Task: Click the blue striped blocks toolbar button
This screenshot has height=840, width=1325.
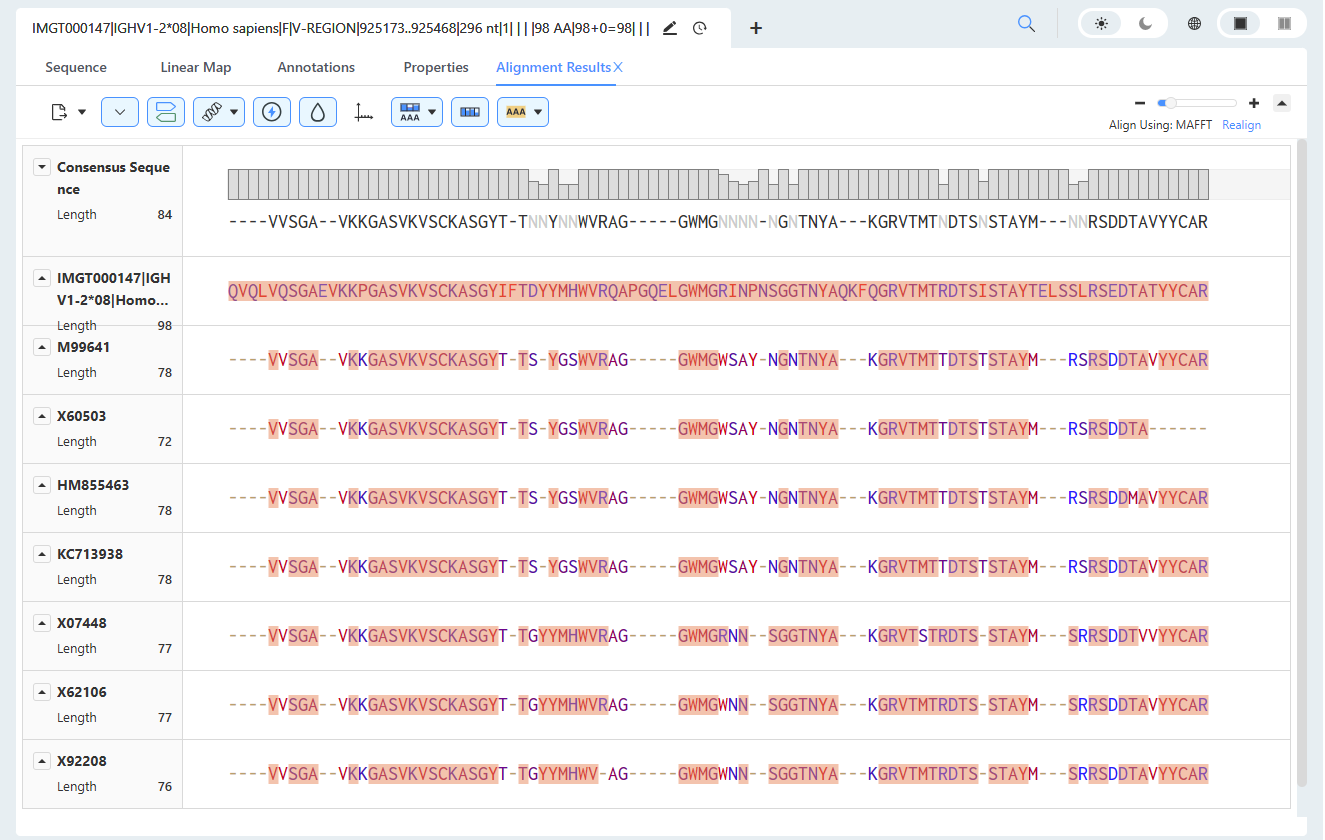Action: [x=470, y=112]
